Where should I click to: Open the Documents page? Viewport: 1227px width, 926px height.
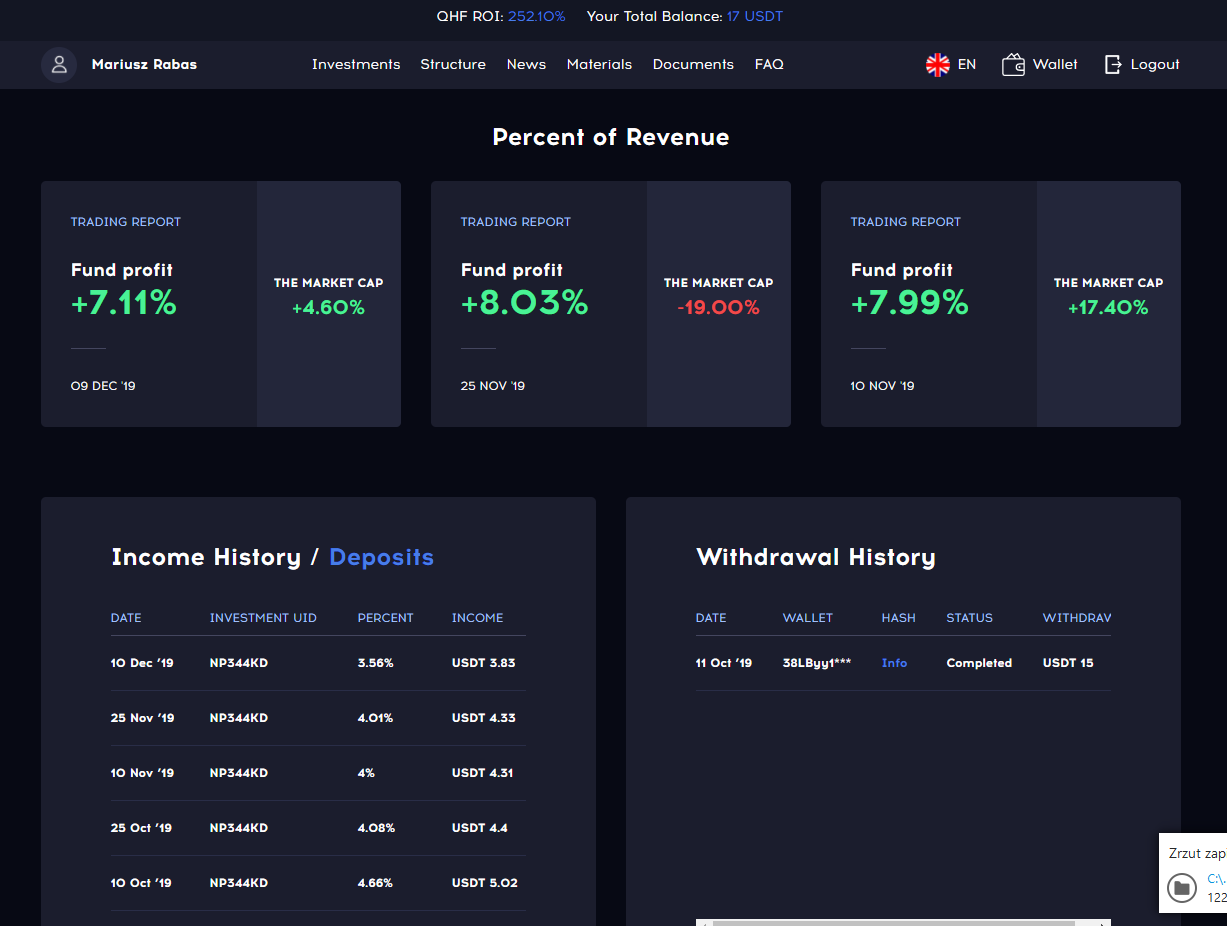(x=693, y=65)
